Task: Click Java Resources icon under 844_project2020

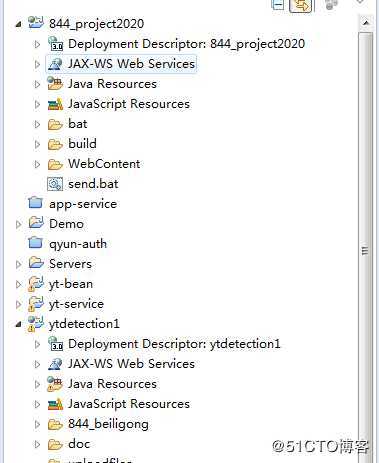Action: tap(55, 84)
